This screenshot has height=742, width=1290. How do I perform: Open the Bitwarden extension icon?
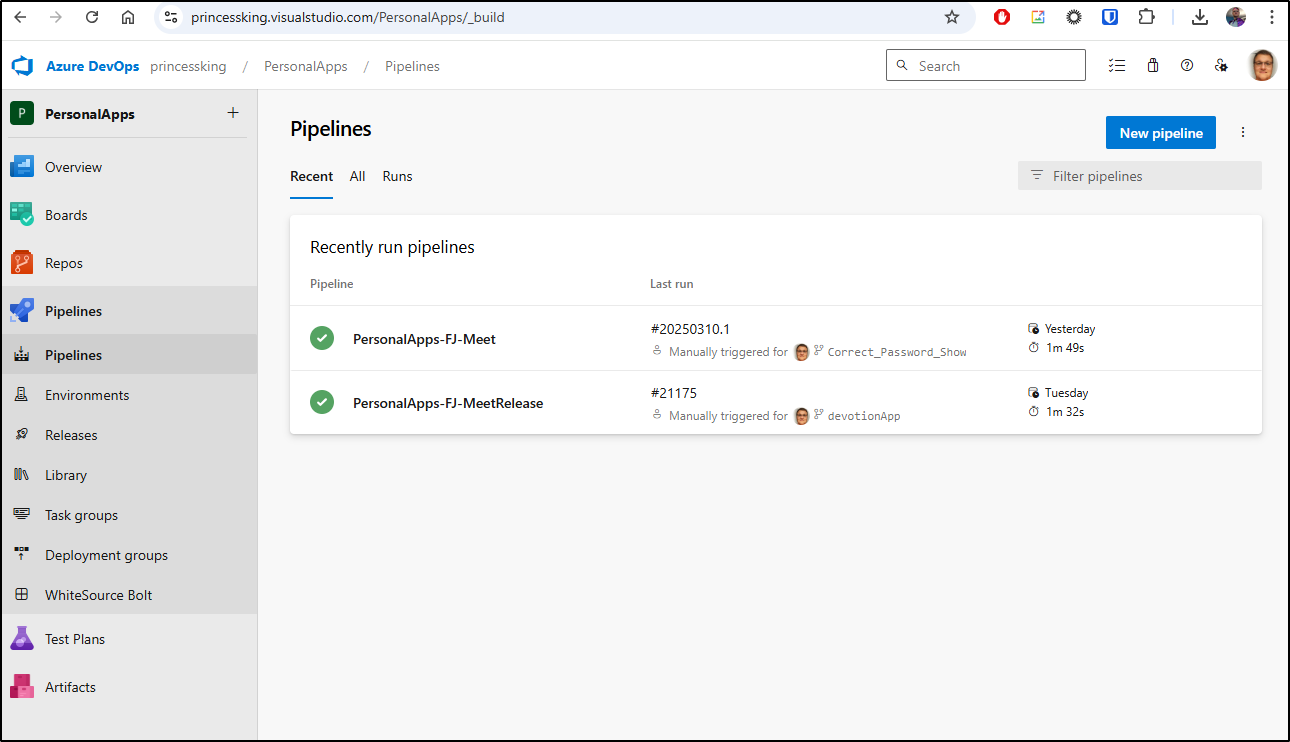[x=1110, y=17]
